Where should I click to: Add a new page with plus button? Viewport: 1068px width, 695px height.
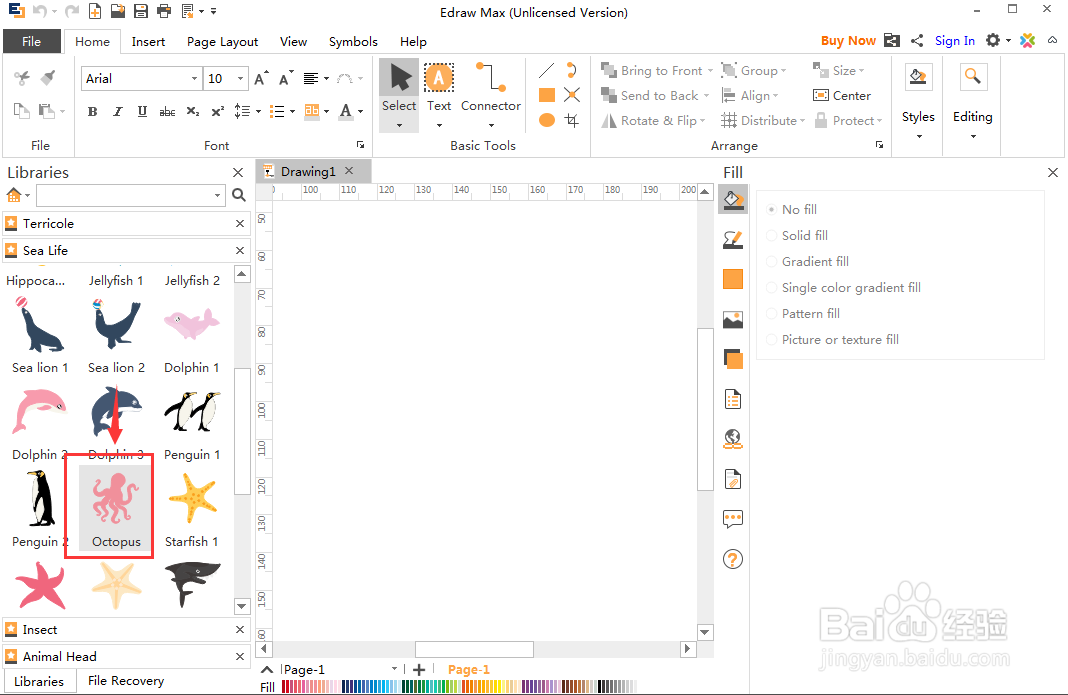click(419, 670)
